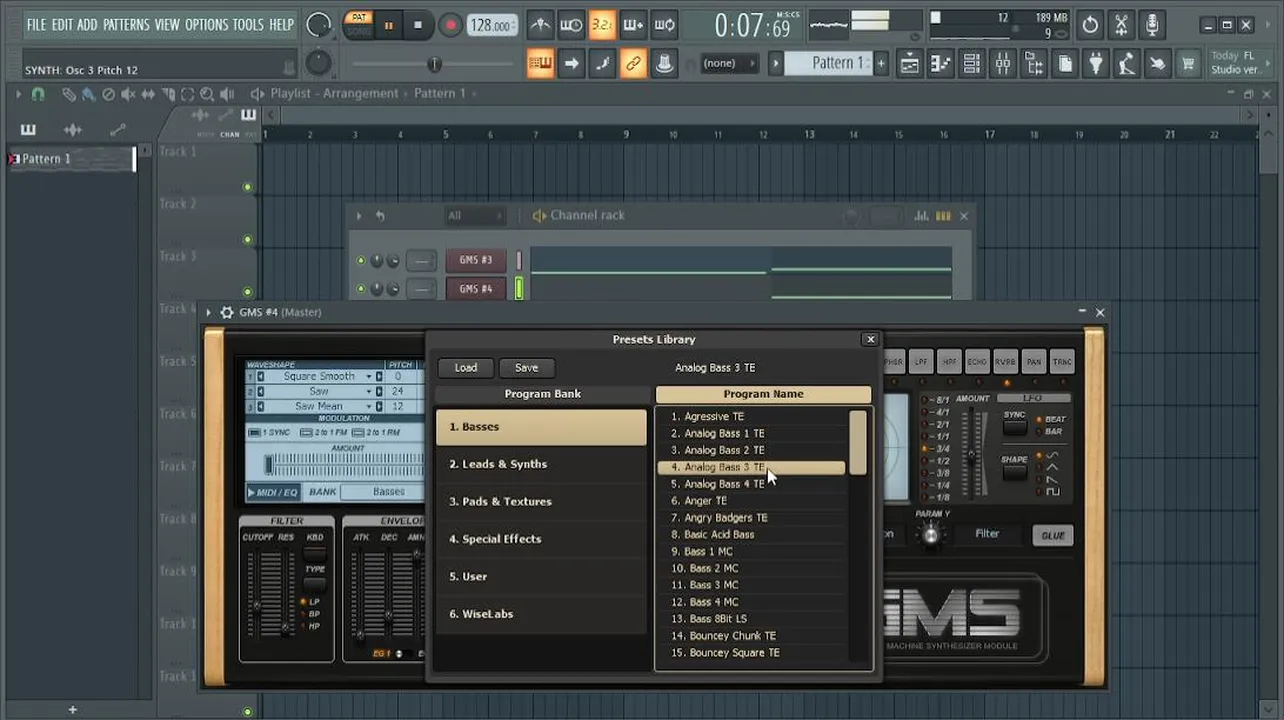The height and width of the screenshot is (720, 1284).
Task: Toggle wait for input before recording
Action: click(571, 25)
